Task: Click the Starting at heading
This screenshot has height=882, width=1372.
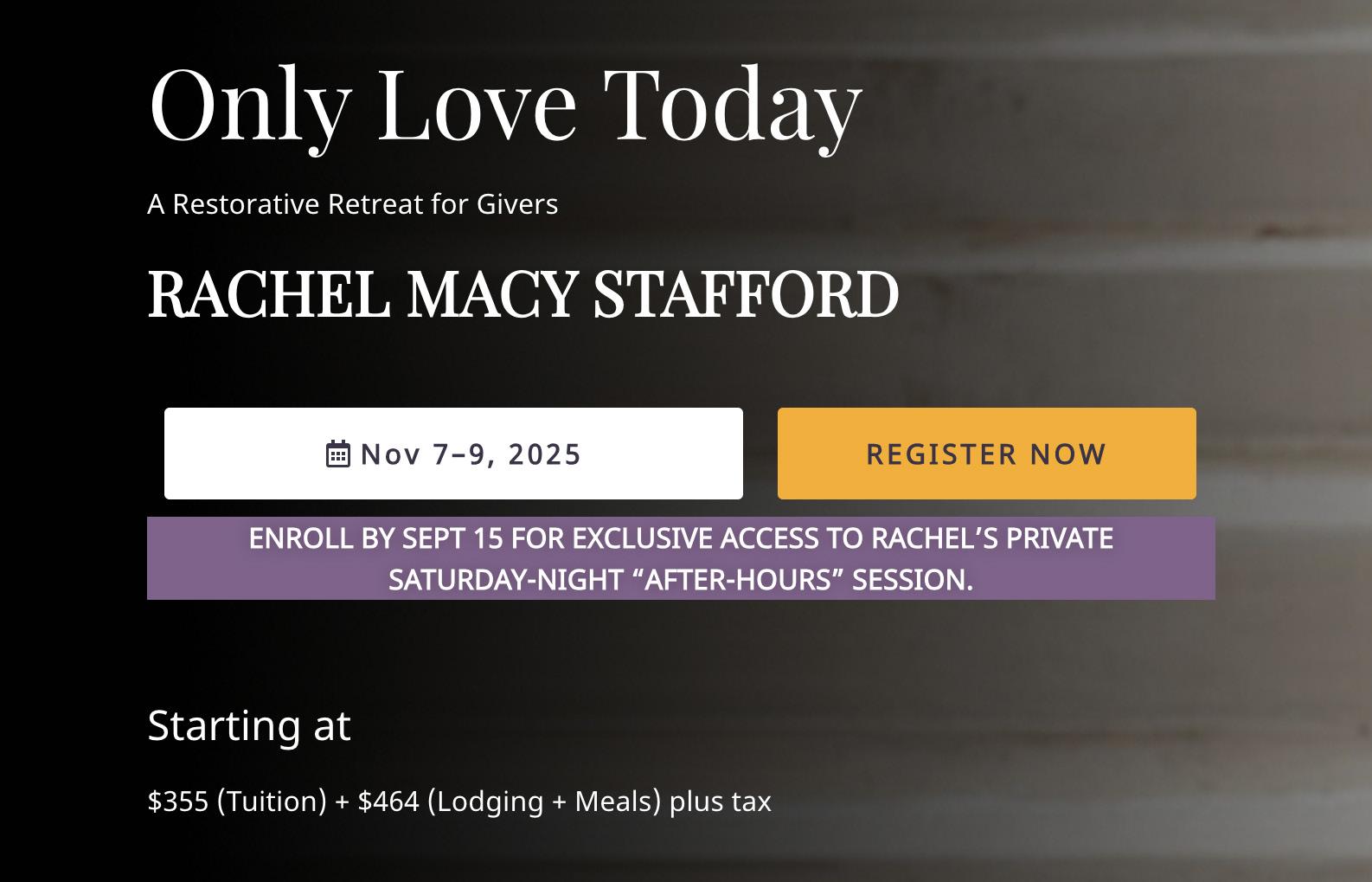Action: pyautogui.click(x=249, y=725)
